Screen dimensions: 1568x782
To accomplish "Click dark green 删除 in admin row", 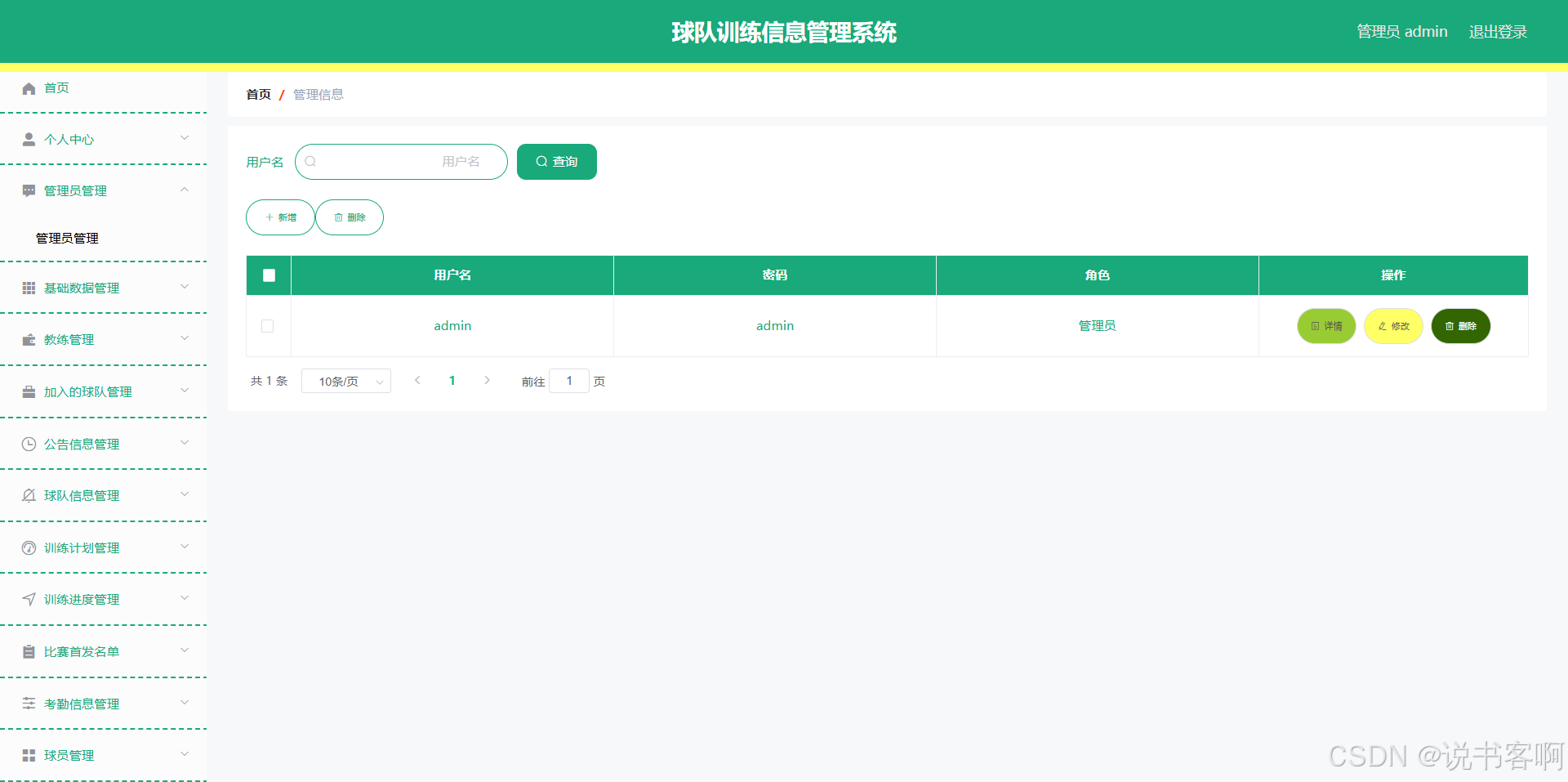I will pyautogui.click(x=1461, y=326).
